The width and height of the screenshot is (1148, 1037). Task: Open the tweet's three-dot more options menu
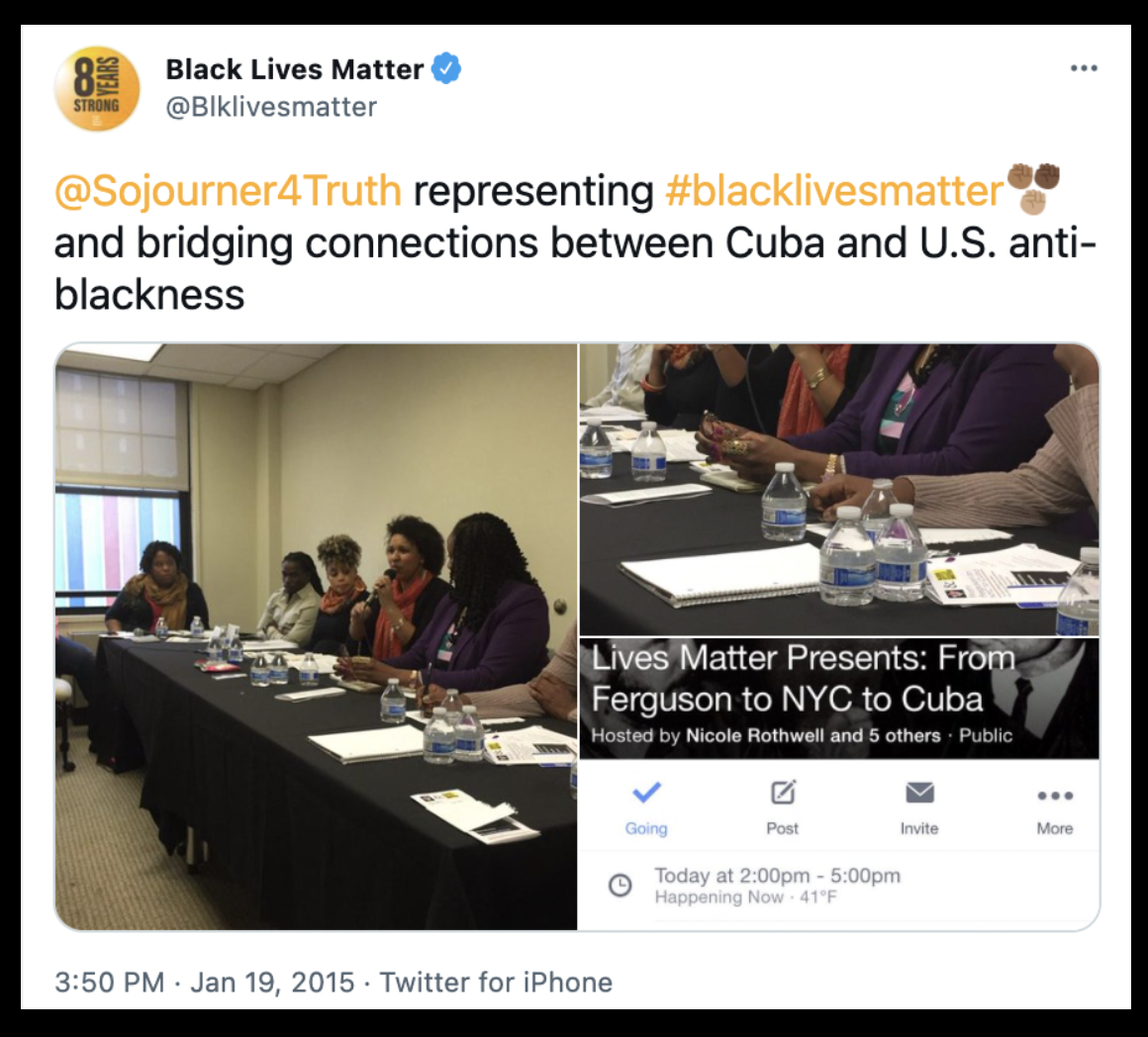[x=1084, y=68]
